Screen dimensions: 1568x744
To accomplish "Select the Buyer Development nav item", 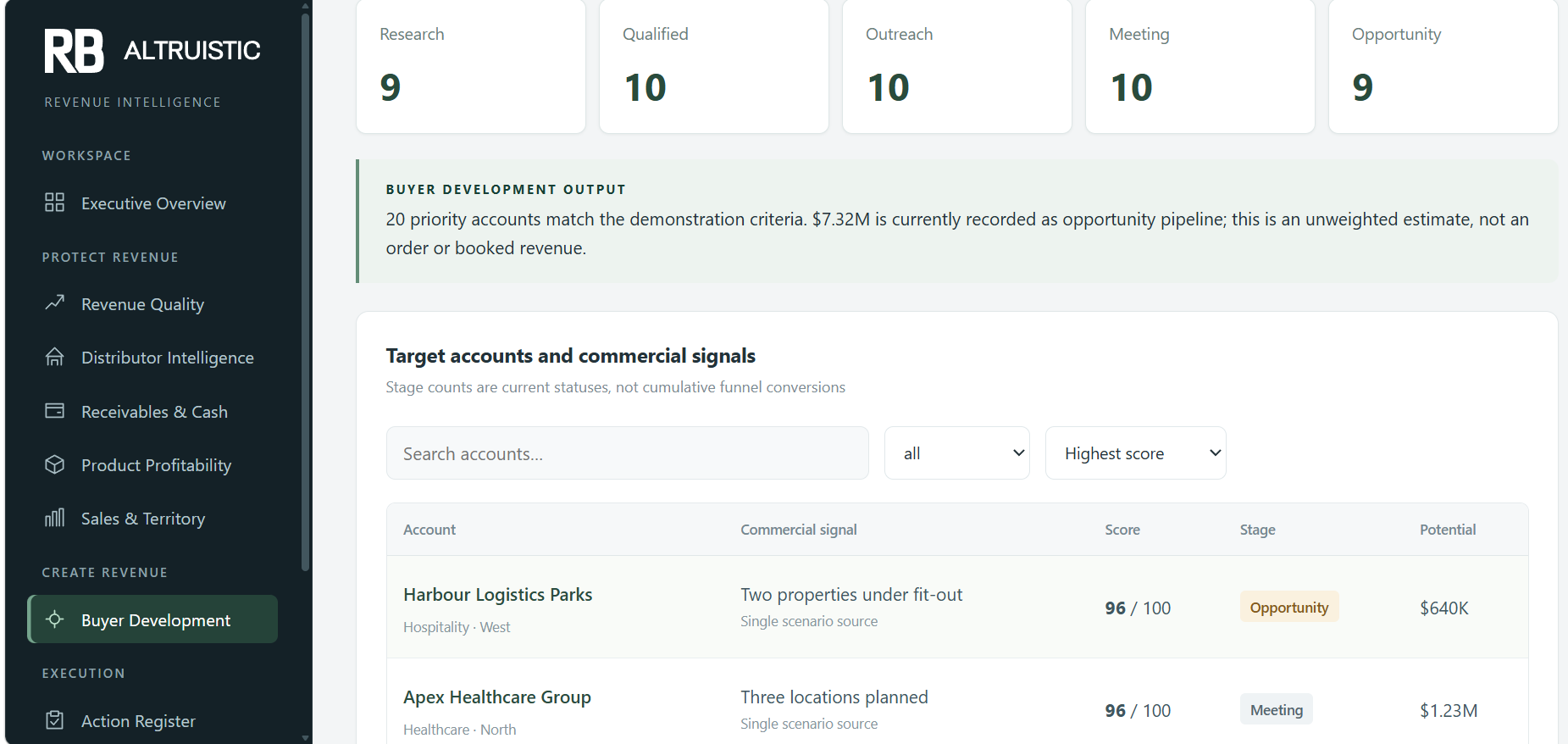I will pyautogui.click(x=153, y=619).
